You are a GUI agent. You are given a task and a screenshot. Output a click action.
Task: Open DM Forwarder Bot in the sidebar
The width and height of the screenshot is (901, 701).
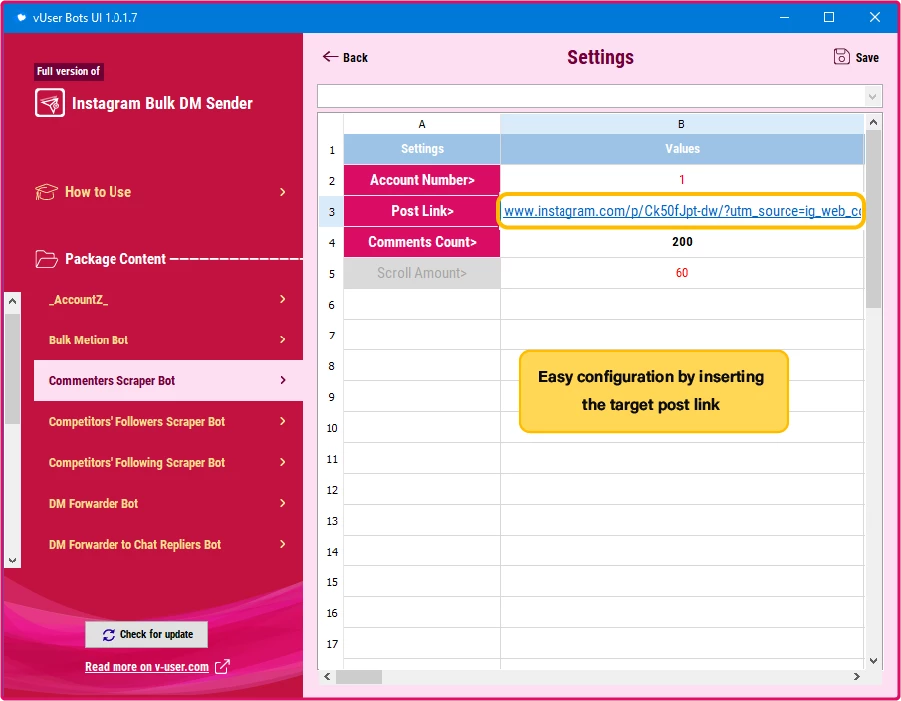click(168, 504)
